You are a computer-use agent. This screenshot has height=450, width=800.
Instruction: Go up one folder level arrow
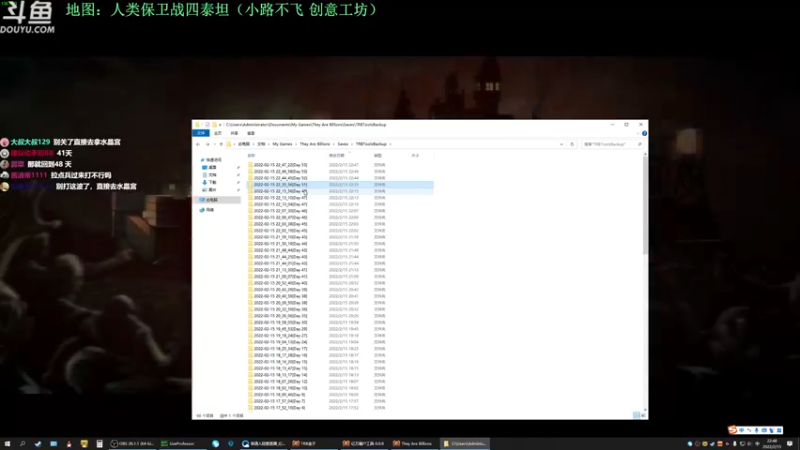(x=221, y=144)
